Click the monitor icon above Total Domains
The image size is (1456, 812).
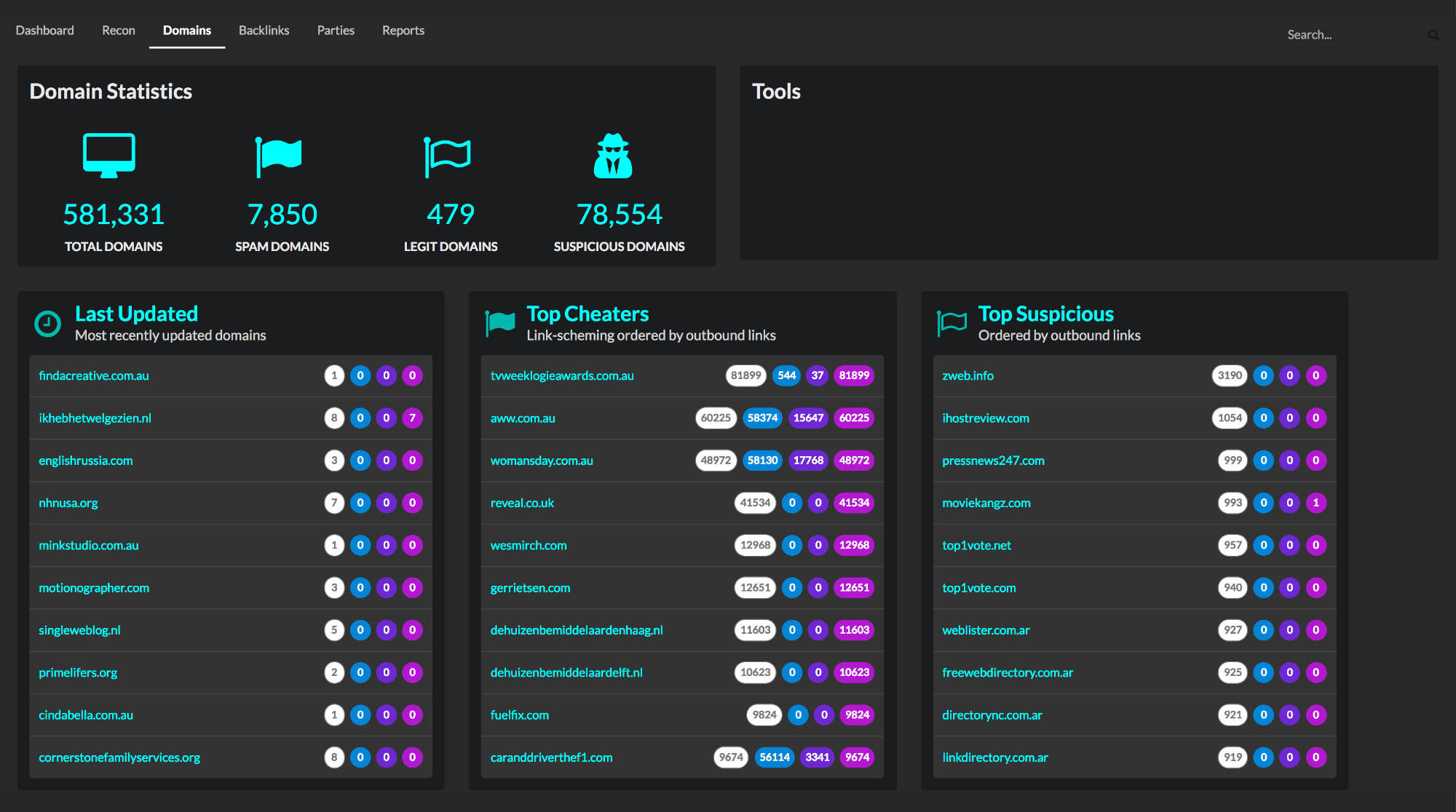point(109,156)
